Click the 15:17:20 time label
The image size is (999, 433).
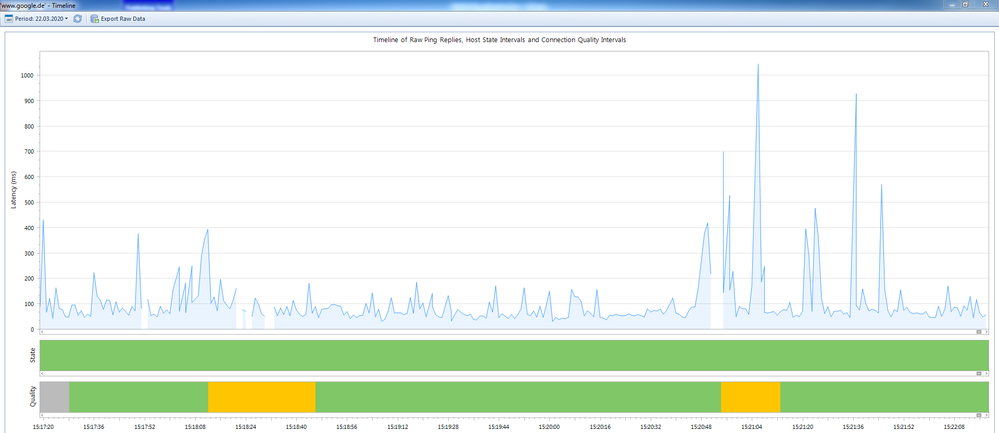tap(44, 426)
